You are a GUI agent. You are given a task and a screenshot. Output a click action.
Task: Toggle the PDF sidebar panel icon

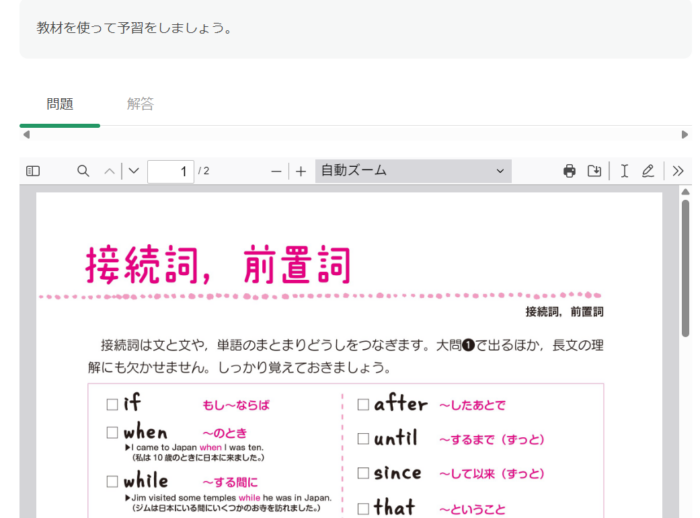(x=33, y=171)
